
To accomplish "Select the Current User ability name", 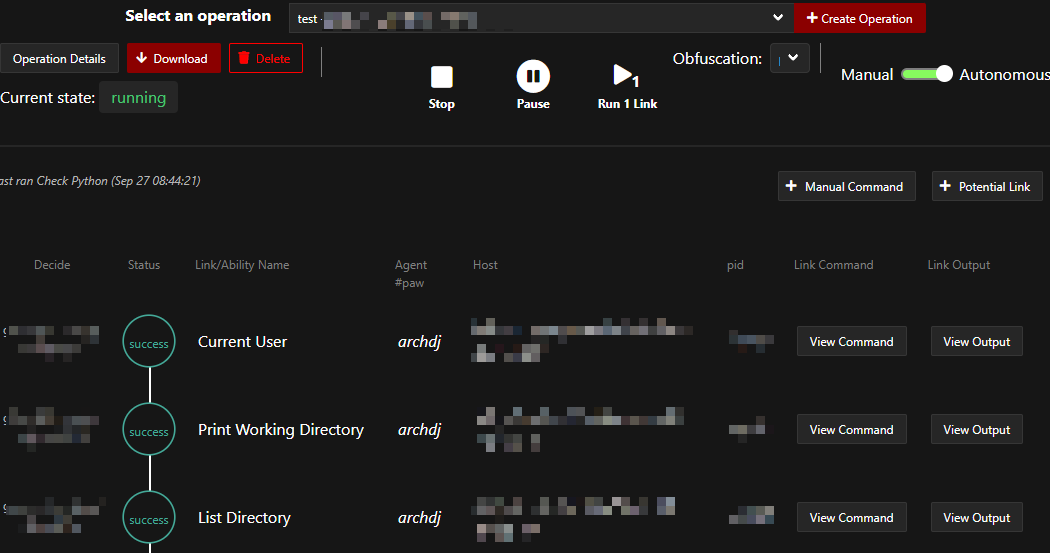I will coord(242,341).
